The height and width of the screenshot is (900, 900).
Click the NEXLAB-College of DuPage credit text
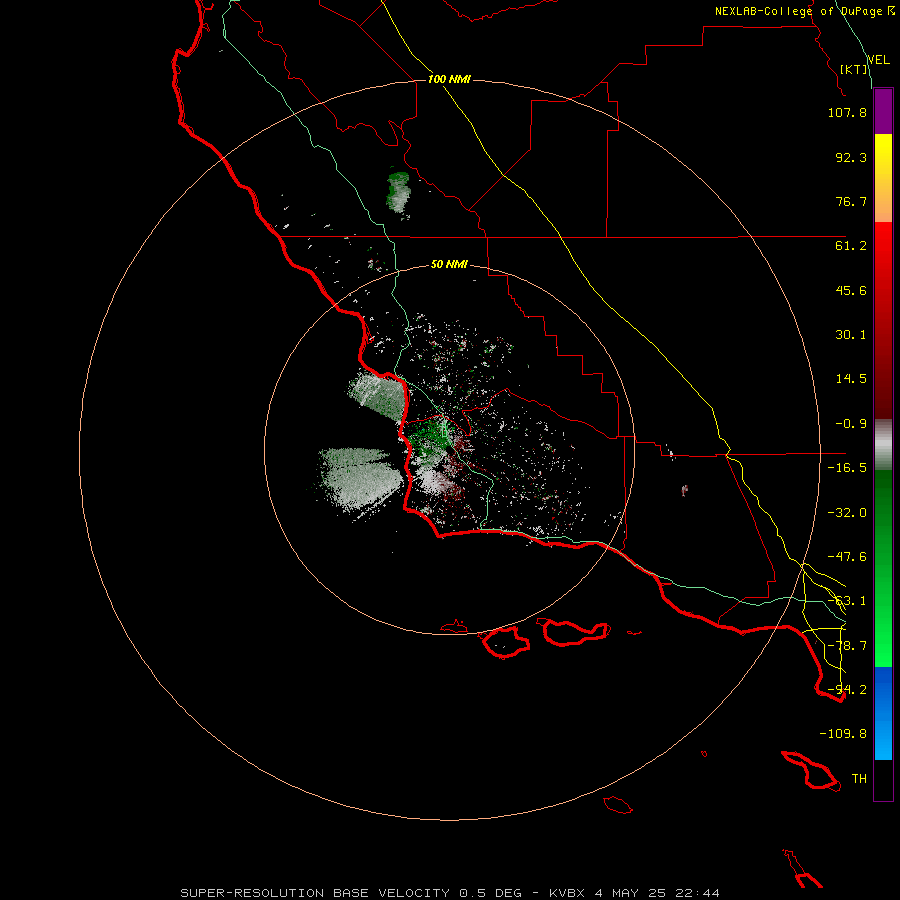coord(805,11)
